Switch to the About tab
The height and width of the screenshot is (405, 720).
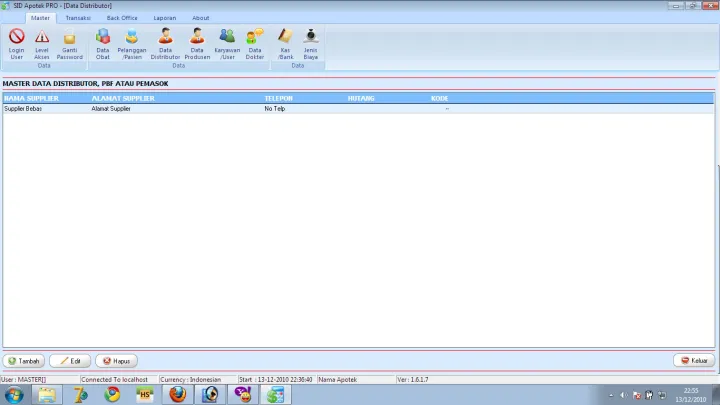pos(201,18)
